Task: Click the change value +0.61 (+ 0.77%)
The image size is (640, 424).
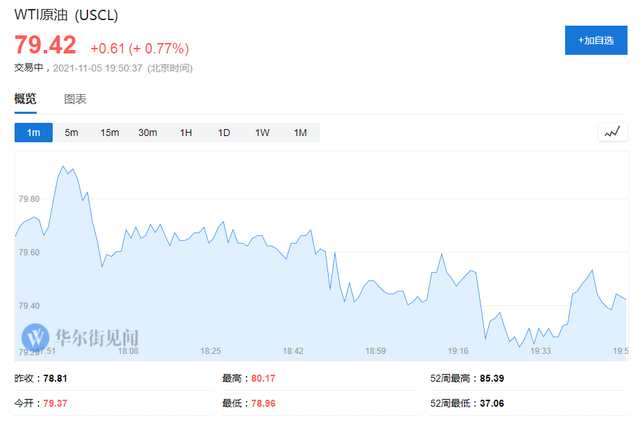Action: coord(140,49)
